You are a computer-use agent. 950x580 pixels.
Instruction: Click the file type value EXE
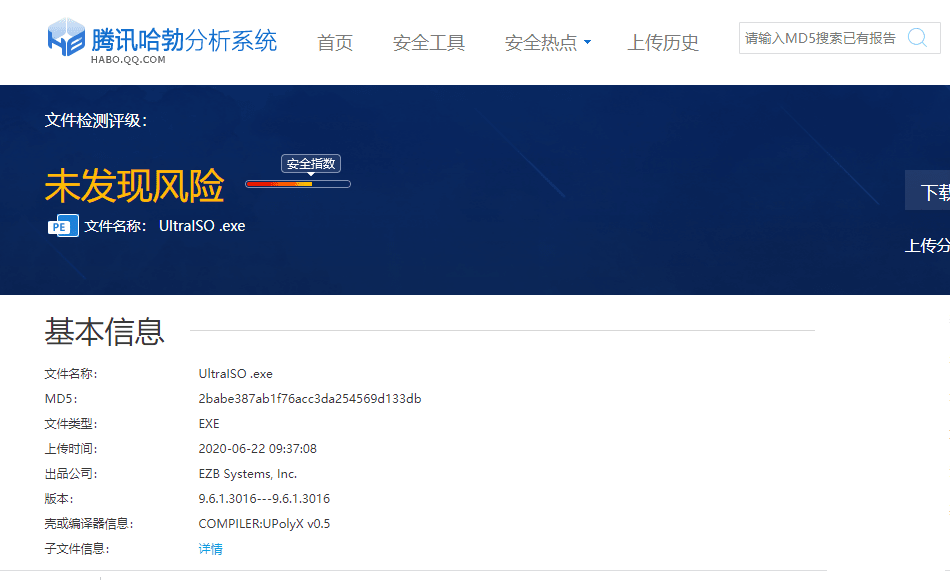pos(209,424)
